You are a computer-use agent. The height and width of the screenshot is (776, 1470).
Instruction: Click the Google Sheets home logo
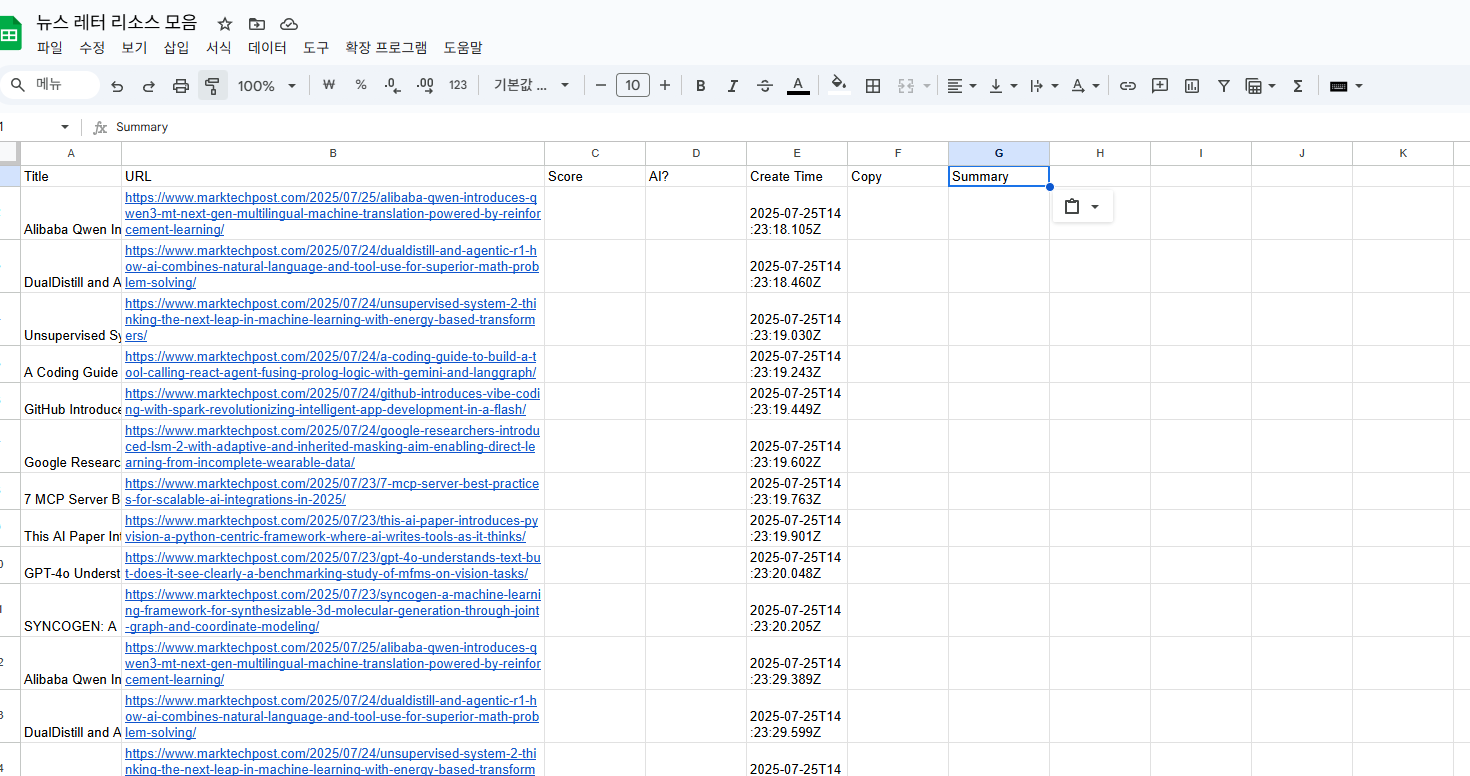pos(10,34)
